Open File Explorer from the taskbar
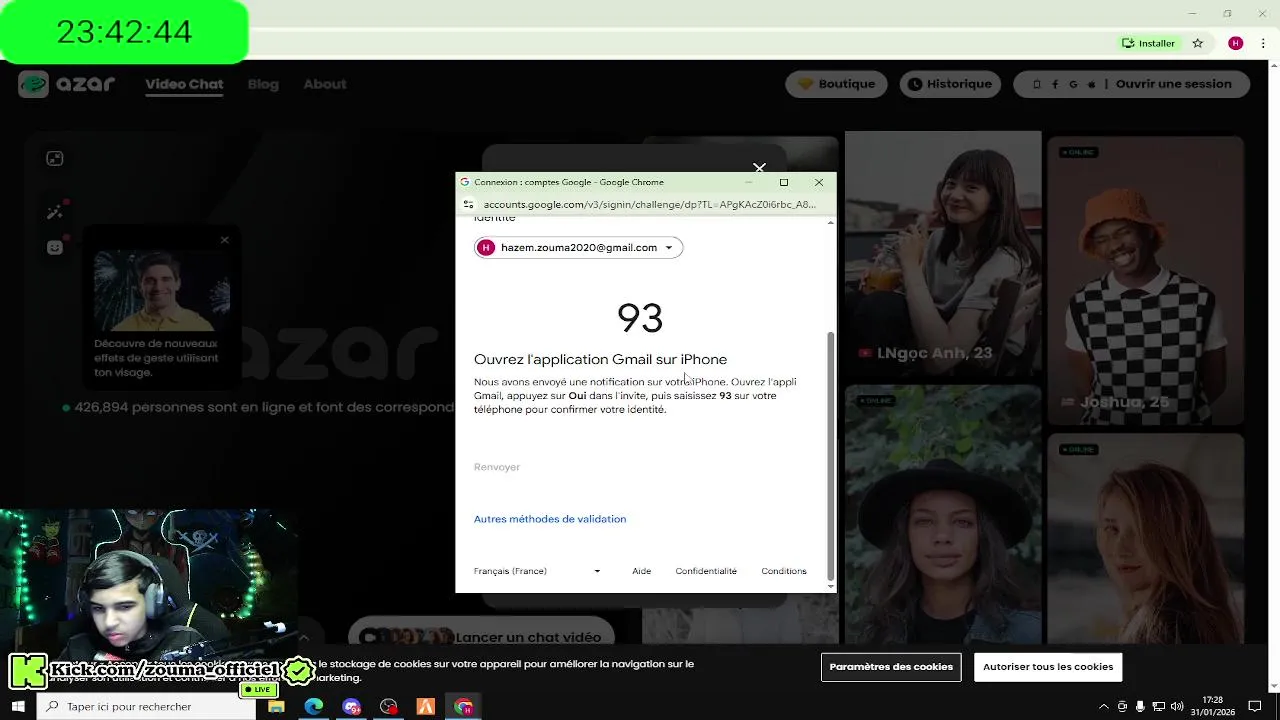The width and height of the screenshot is (1280, 720). pyautogui.click(x=276, y=707)
